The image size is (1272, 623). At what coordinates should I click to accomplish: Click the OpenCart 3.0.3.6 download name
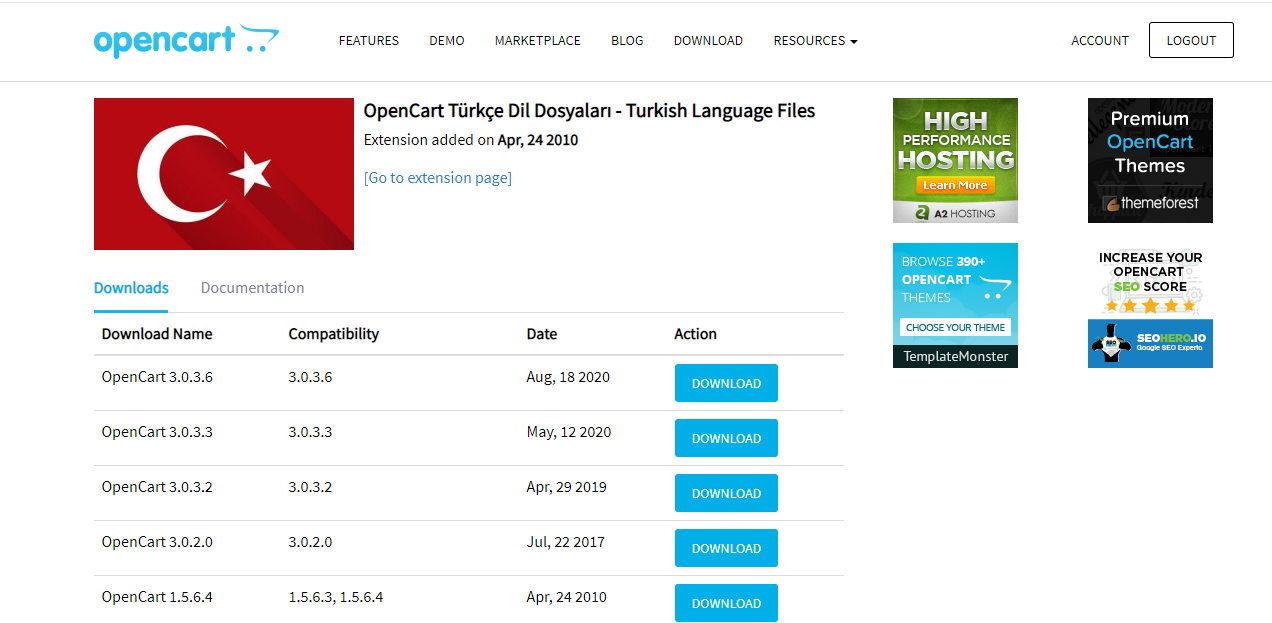157,377
